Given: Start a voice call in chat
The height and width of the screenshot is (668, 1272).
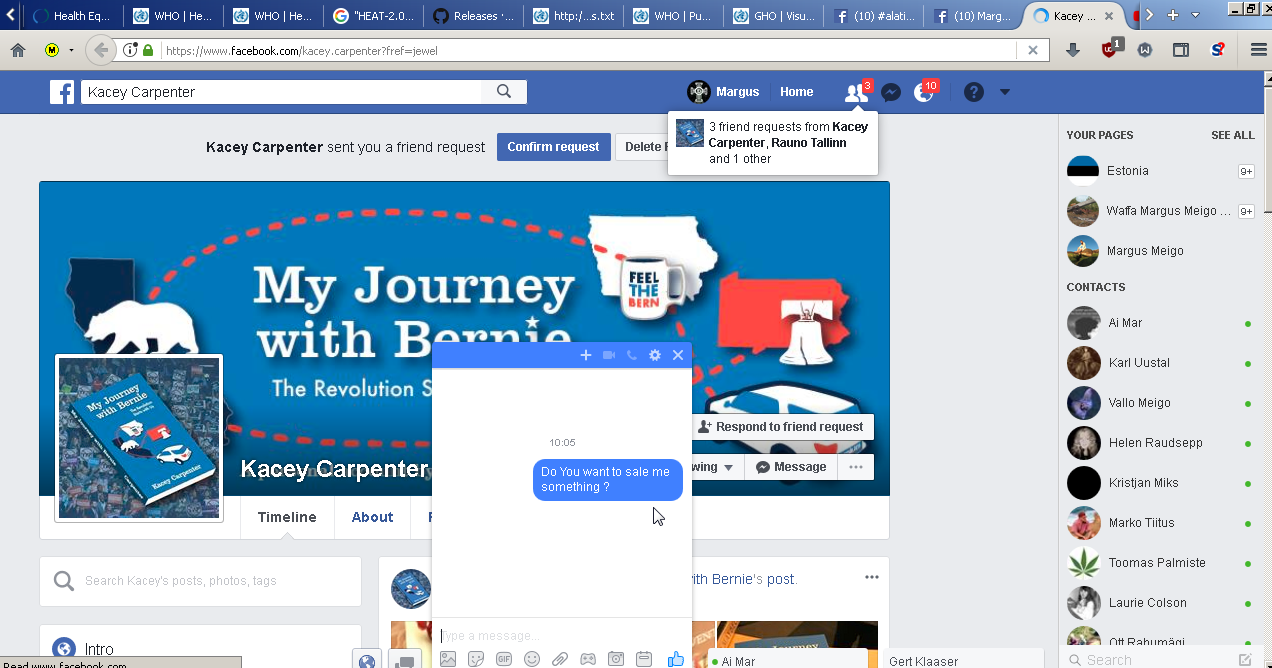Looking at the screenshot, I should click(x=631, y=355).
